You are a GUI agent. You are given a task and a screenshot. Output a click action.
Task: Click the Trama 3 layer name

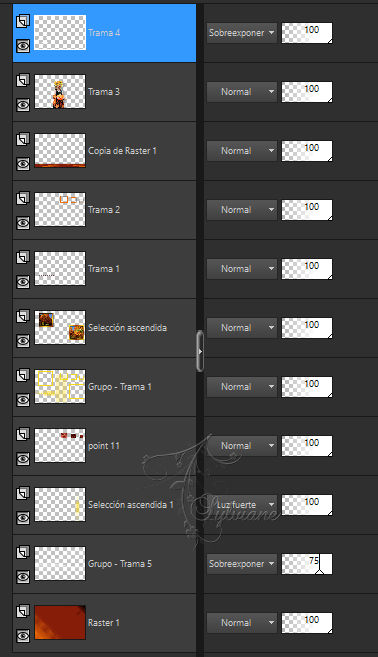pos(104,92)
